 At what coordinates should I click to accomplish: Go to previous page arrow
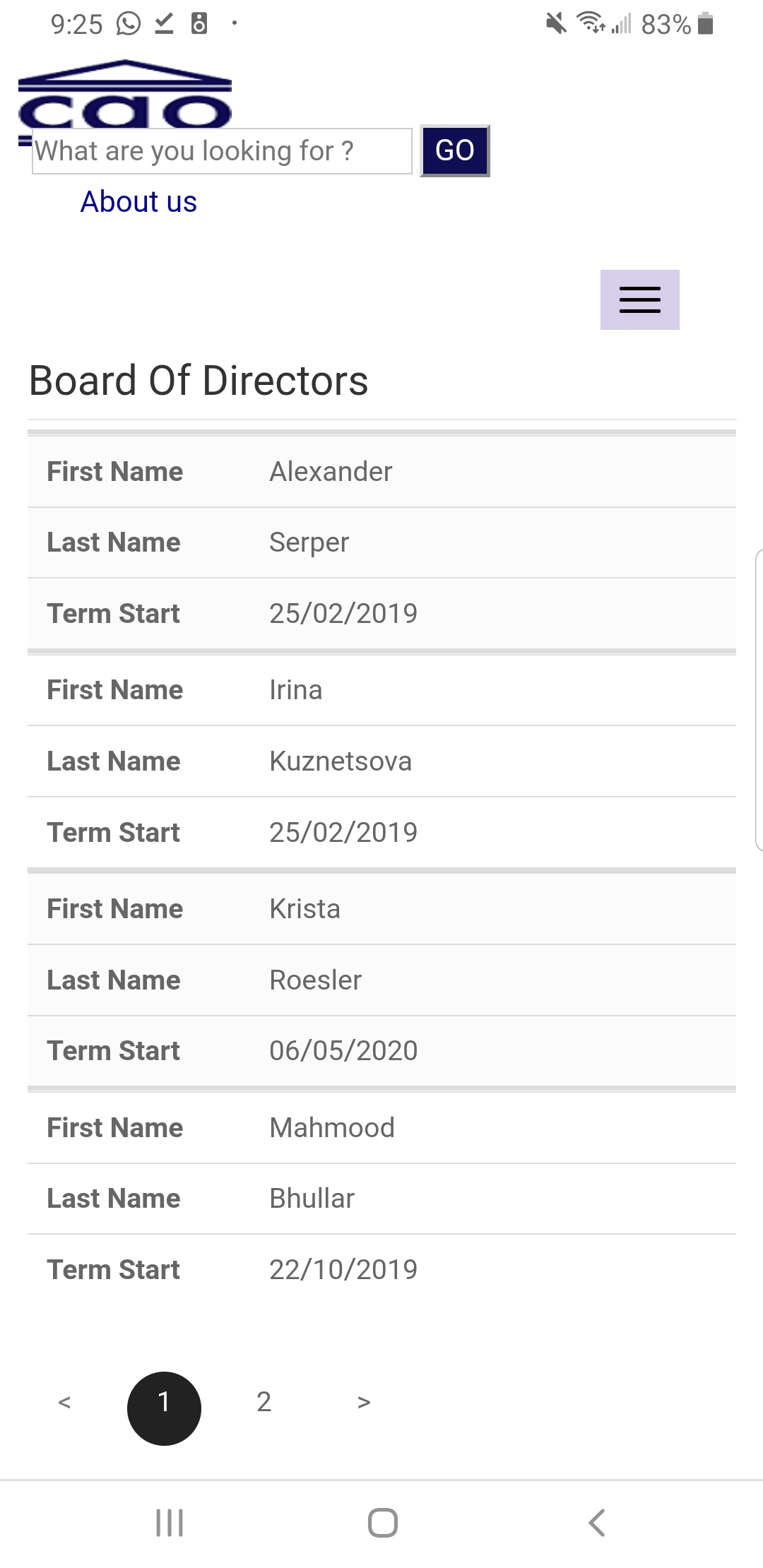click(x=64, y=1402)
